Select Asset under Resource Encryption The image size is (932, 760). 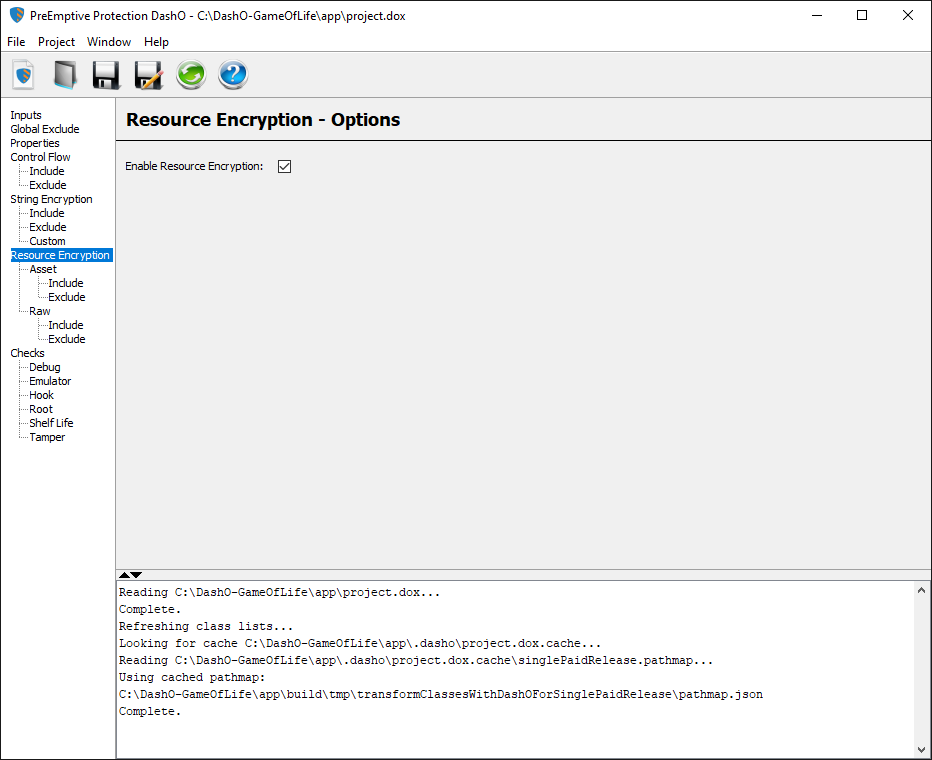[43, 269]
